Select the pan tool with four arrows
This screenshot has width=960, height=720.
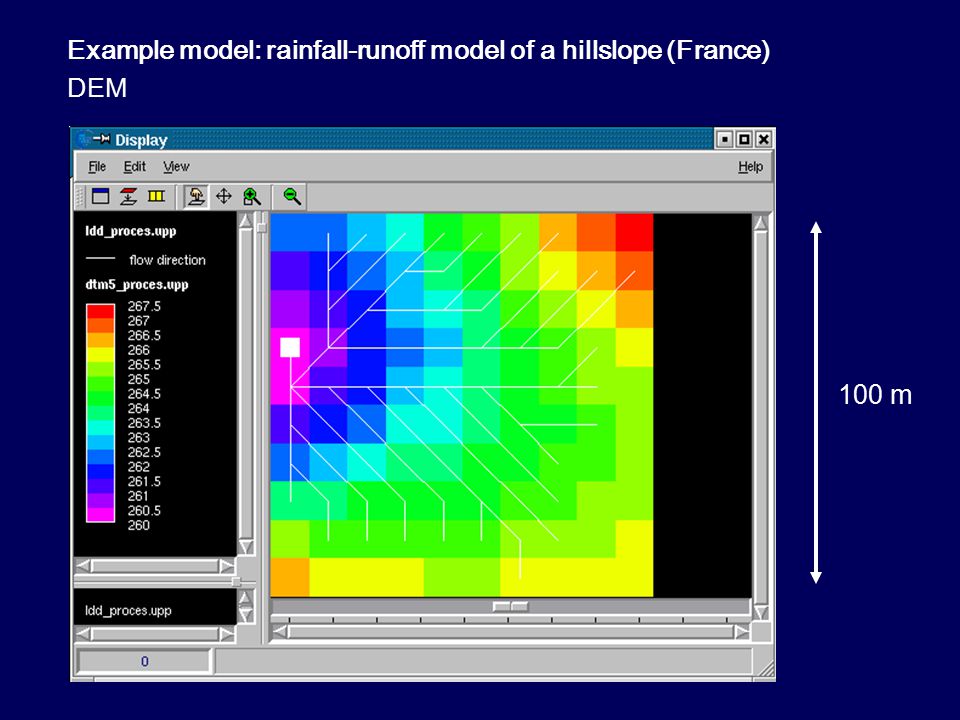[224, 197]
